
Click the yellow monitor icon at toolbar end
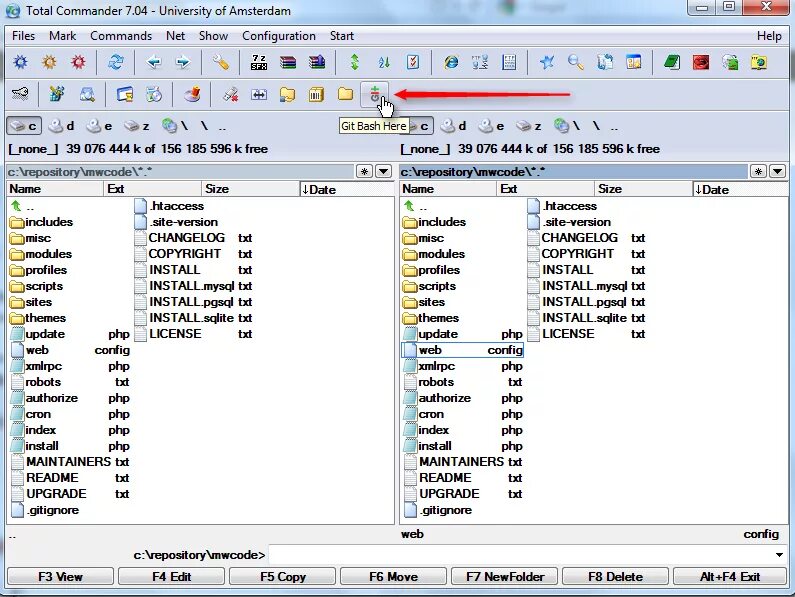[x=758, y=62]
